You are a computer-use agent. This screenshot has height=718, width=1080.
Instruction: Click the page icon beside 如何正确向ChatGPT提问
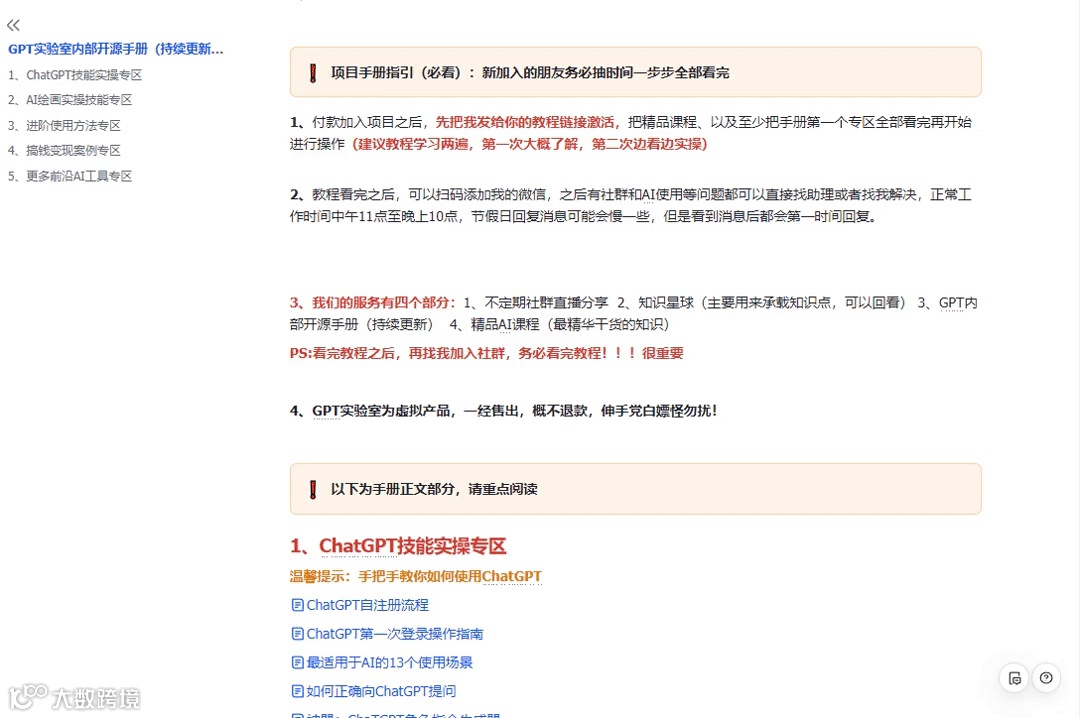coord(297,690)
